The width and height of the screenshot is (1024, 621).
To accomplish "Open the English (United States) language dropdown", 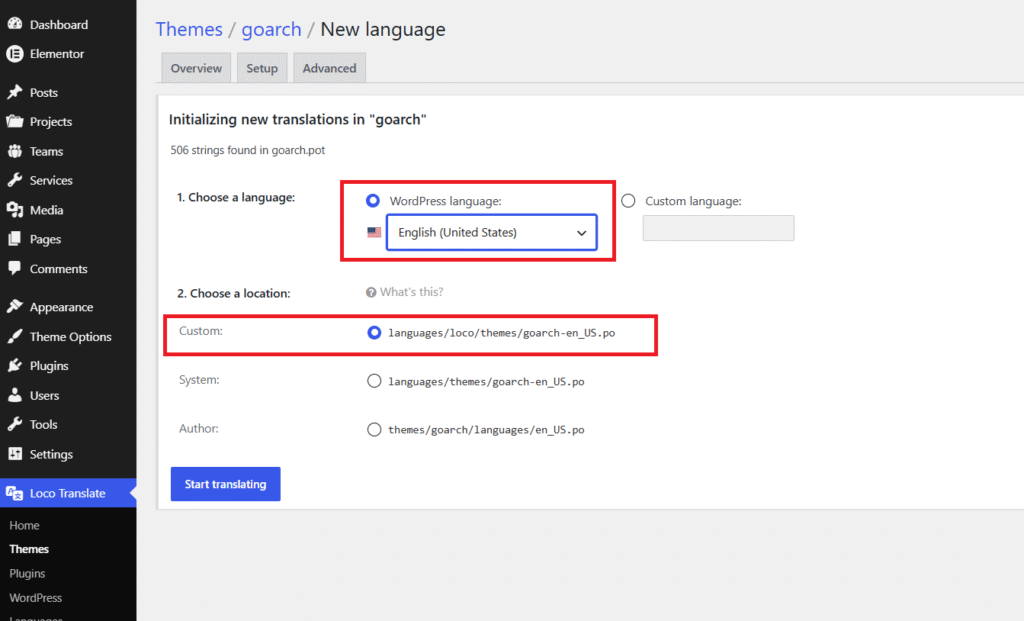I will (x=492, y=232).
